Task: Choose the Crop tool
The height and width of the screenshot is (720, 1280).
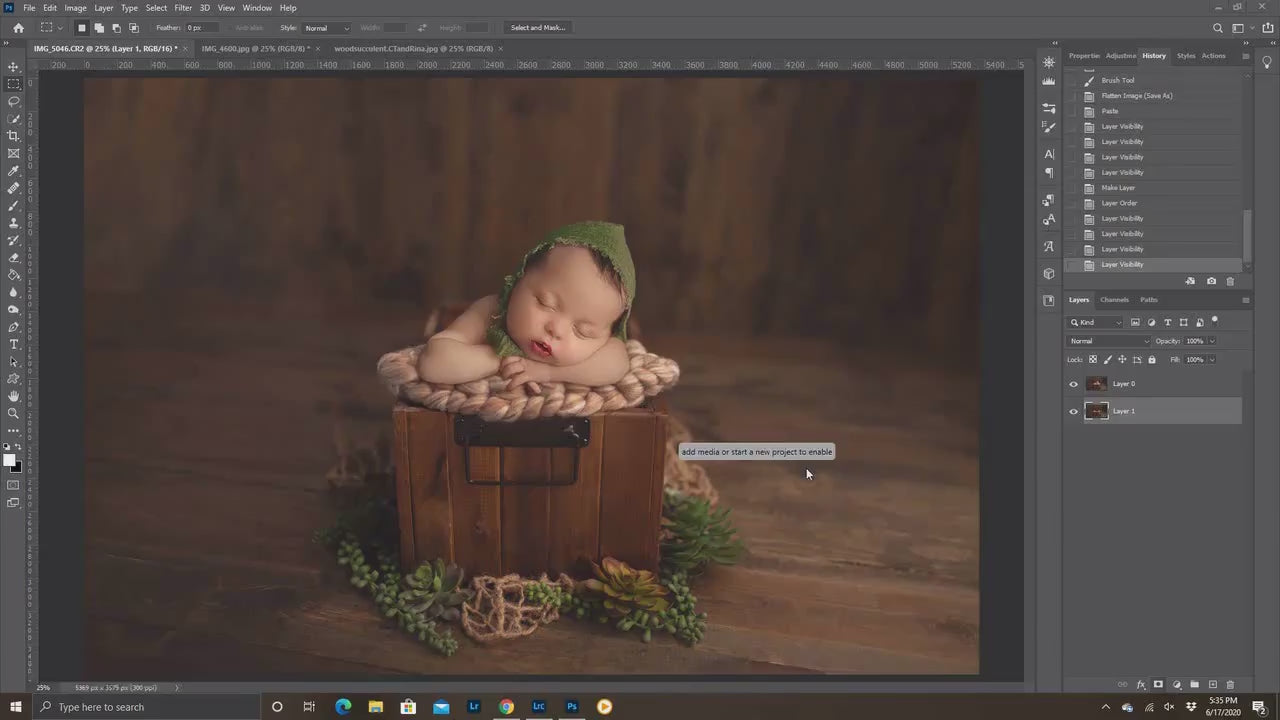Action: pos(14,136)
